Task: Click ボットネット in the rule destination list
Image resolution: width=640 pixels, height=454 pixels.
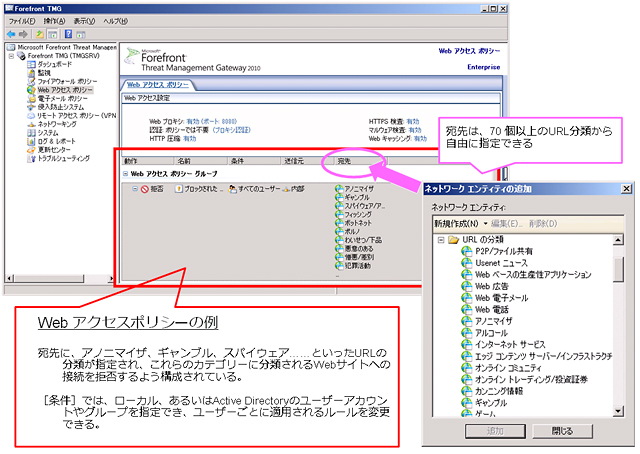Action: [358, 223]
